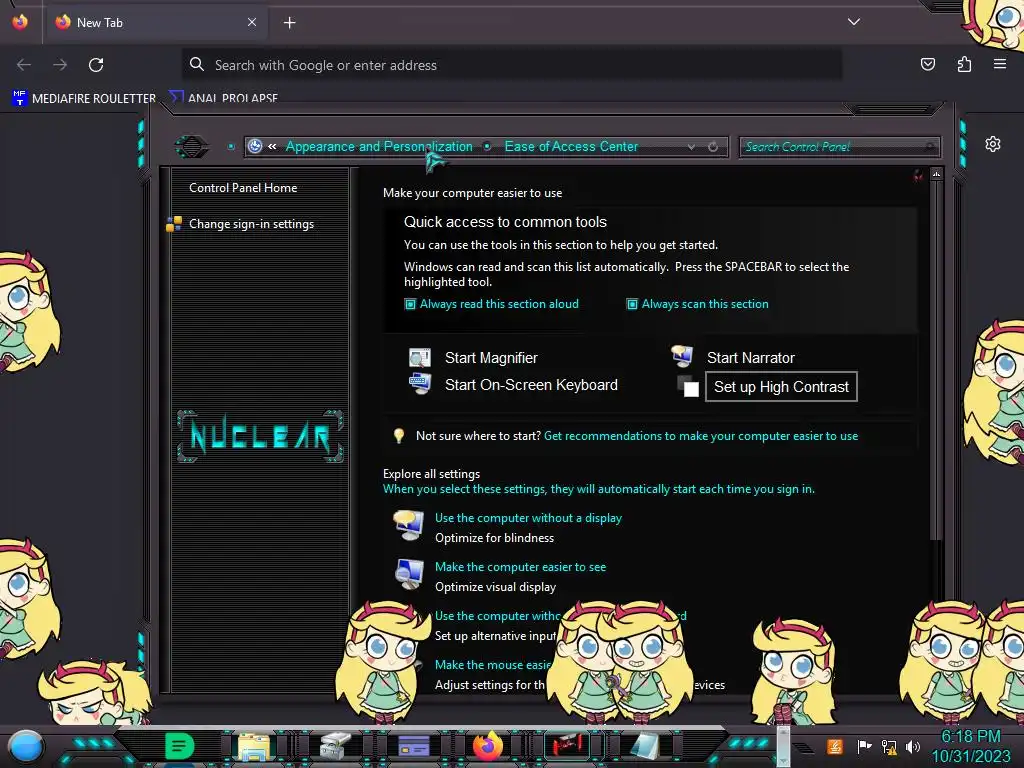Click the network warning tray icon
The width and height of the screenshot is (1024, 768).
pos(889,746)
